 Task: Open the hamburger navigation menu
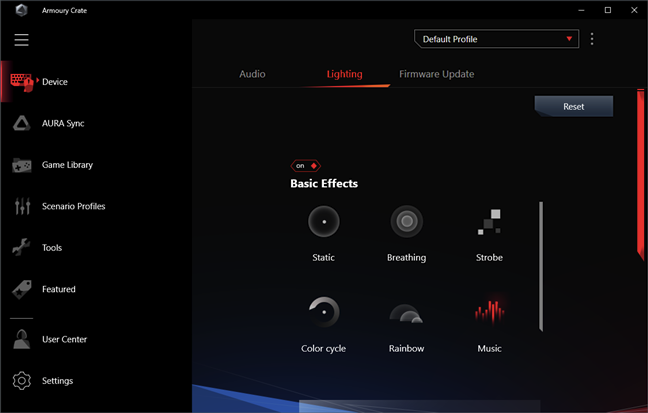(x=21, y=40)
